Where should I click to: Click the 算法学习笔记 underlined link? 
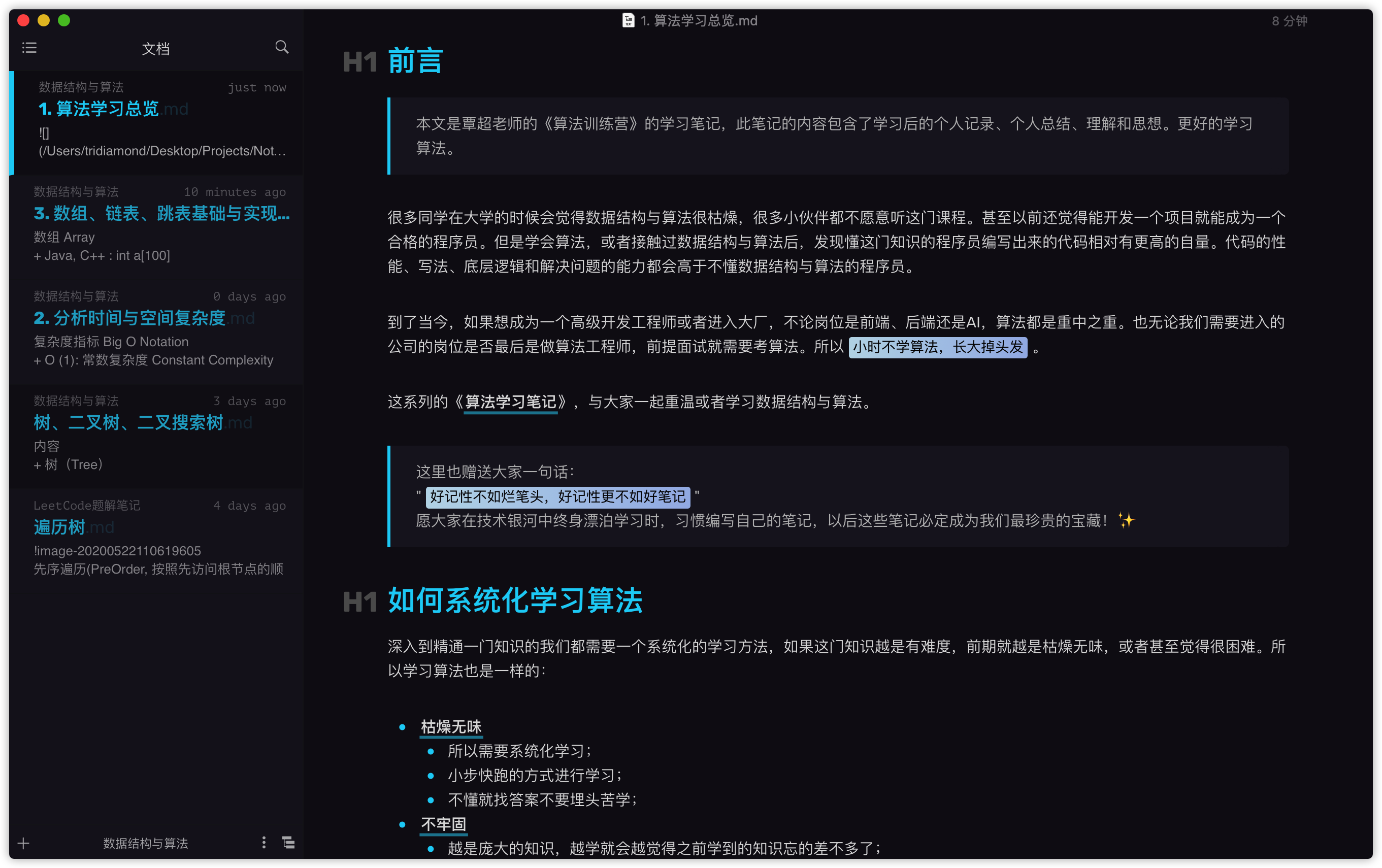click(510, 402)
